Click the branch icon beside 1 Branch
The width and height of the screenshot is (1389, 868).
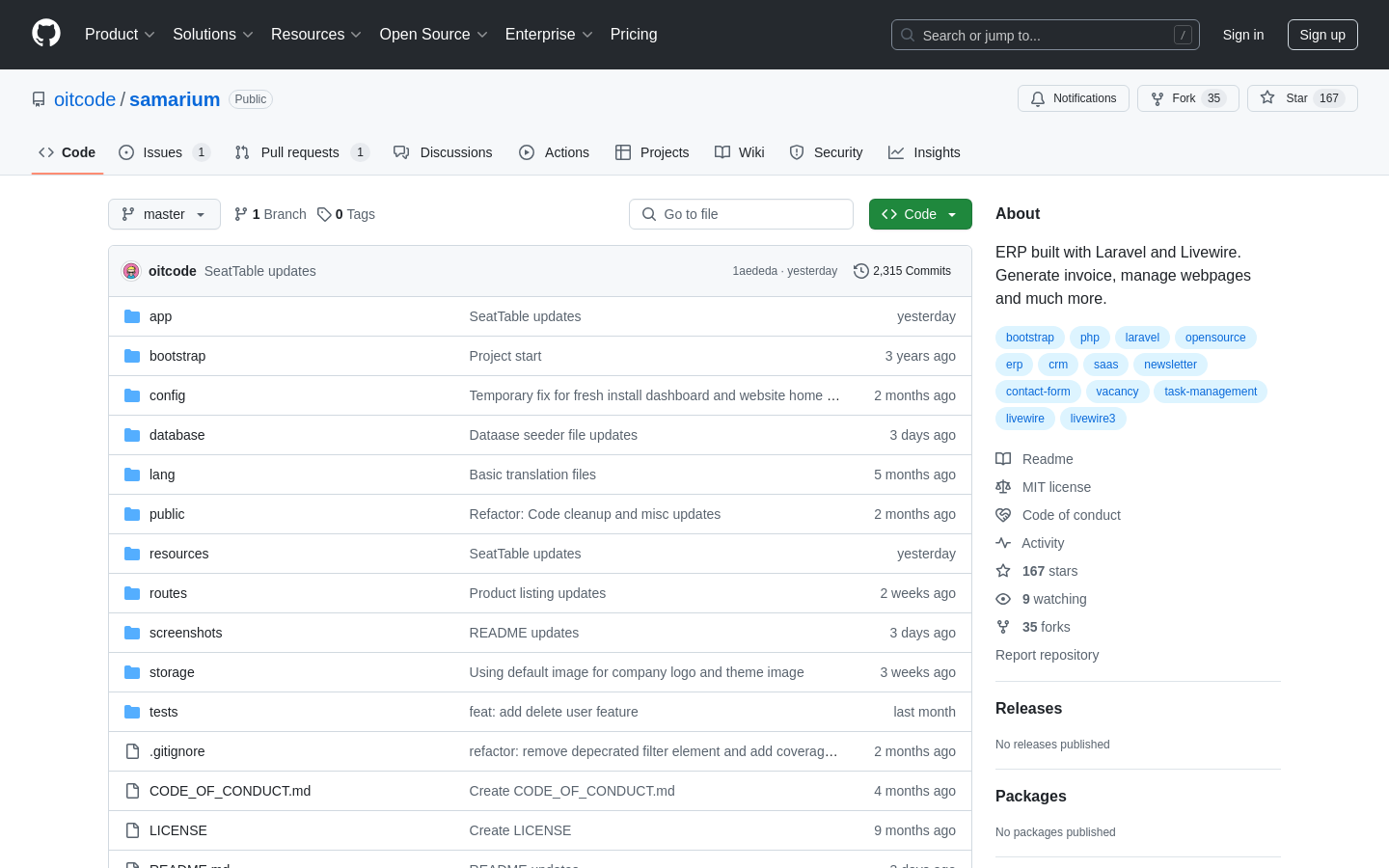pyautogui.click(x=241, y=214)
